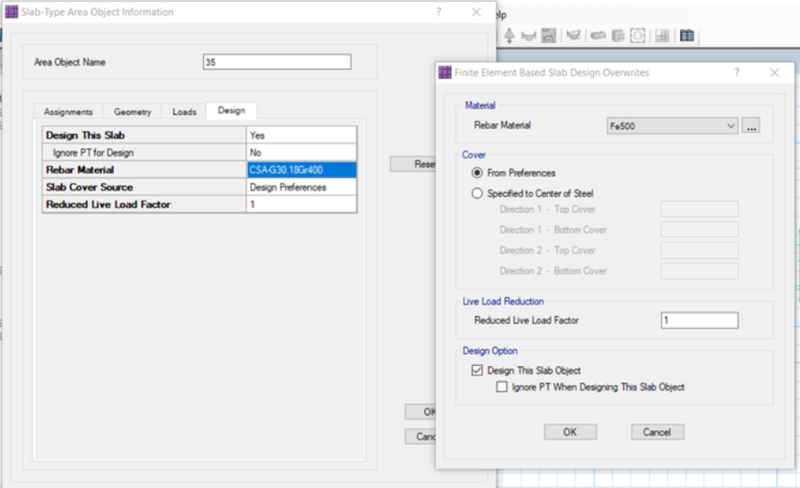Click the Area Object Name input field
This screenshot has height=488, width=800.
coord(277,62)
